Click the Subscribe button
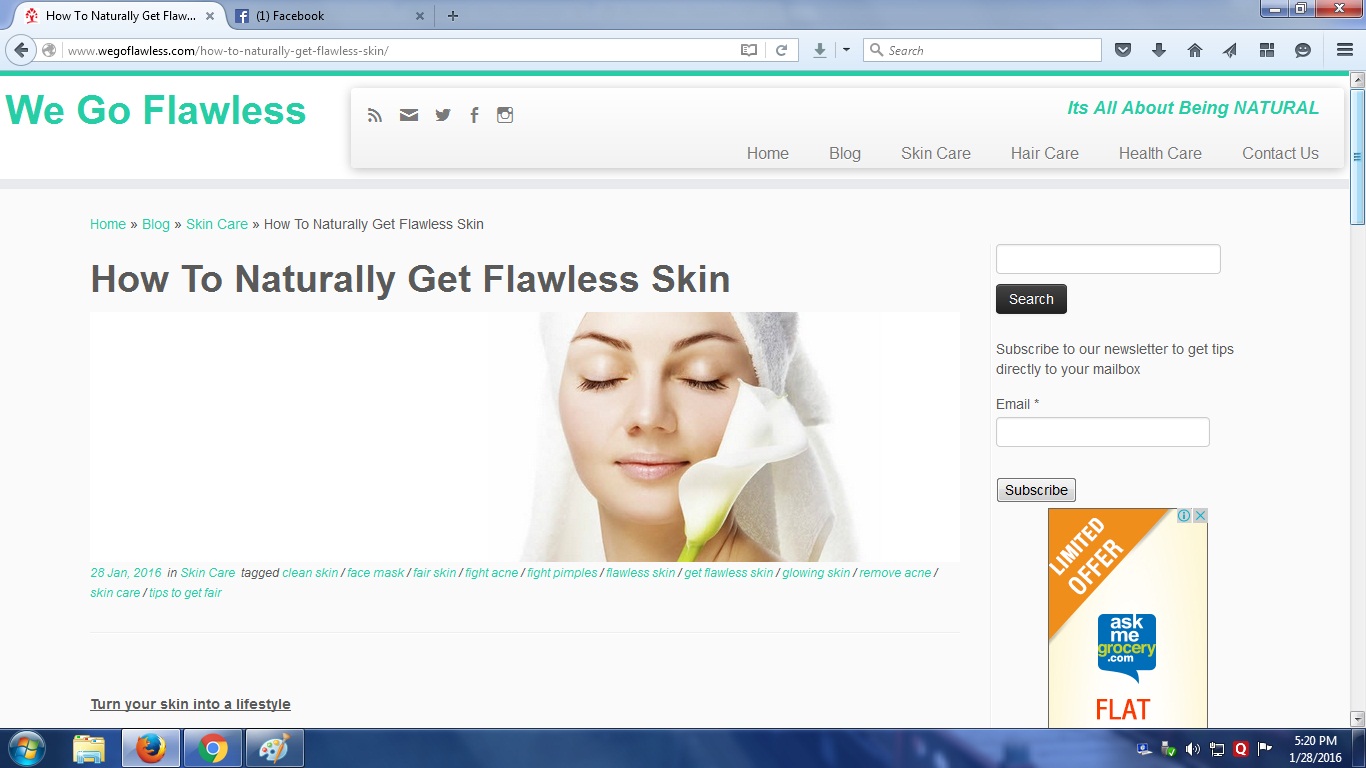The height and width of the screenshot is (768, 1366). [x=1036, y=490]
